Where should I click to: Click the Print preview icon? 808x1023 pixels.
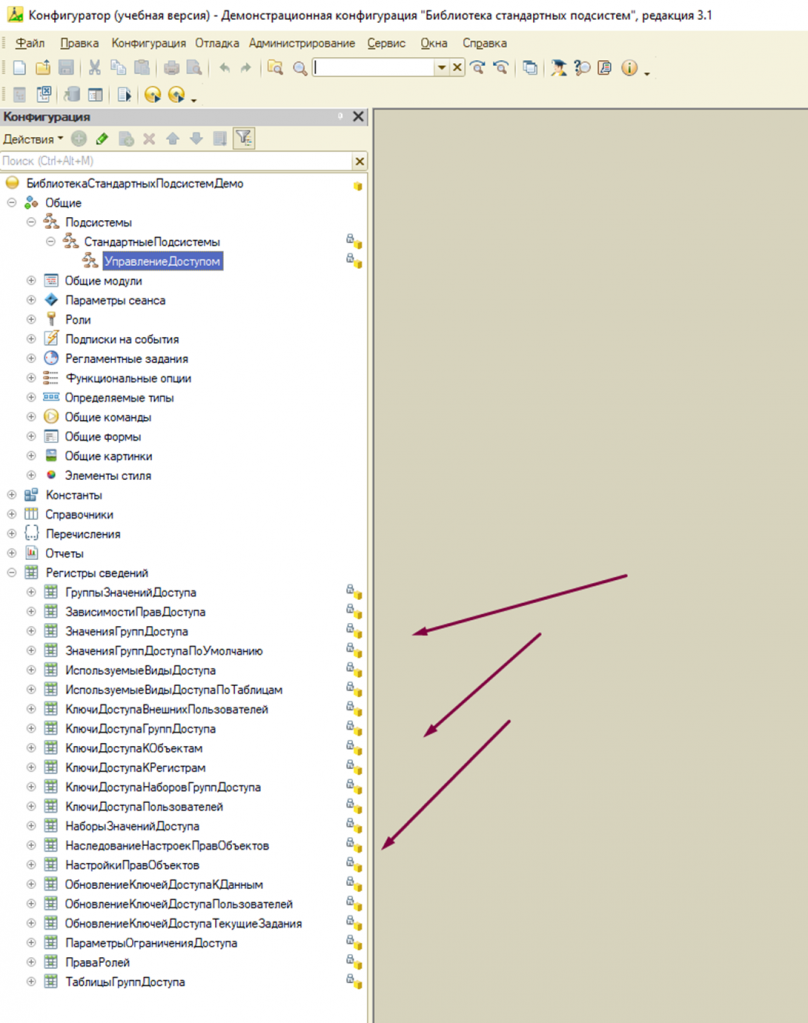(194, 68)
